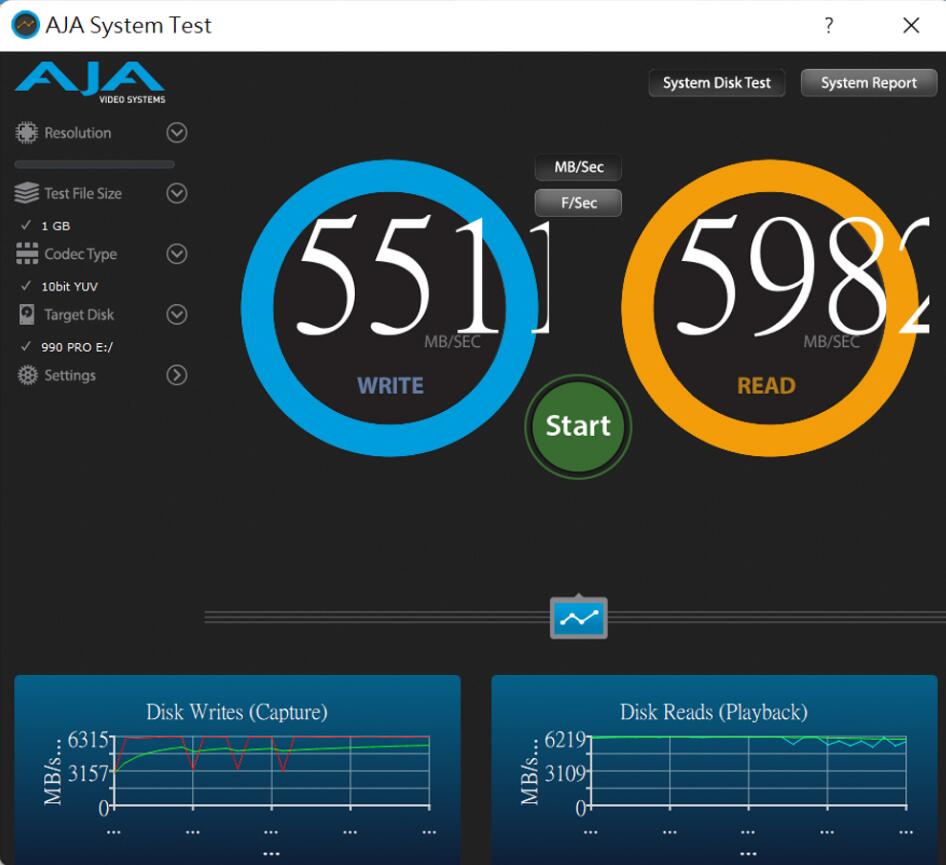Click the READ label under the orange gauge

tap(766, 385)
